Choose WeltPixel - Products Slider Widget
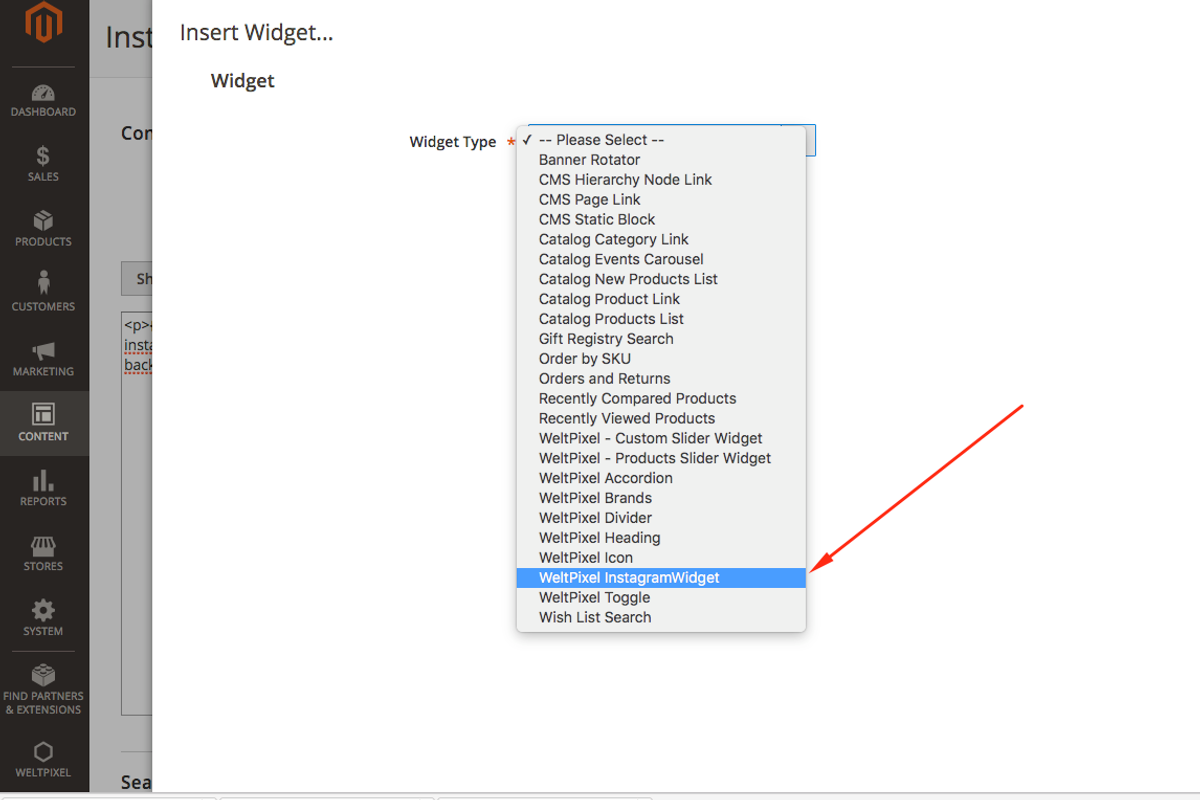Image resolution: width=1200 pixels, height=800 pixels. click(661, 458)
